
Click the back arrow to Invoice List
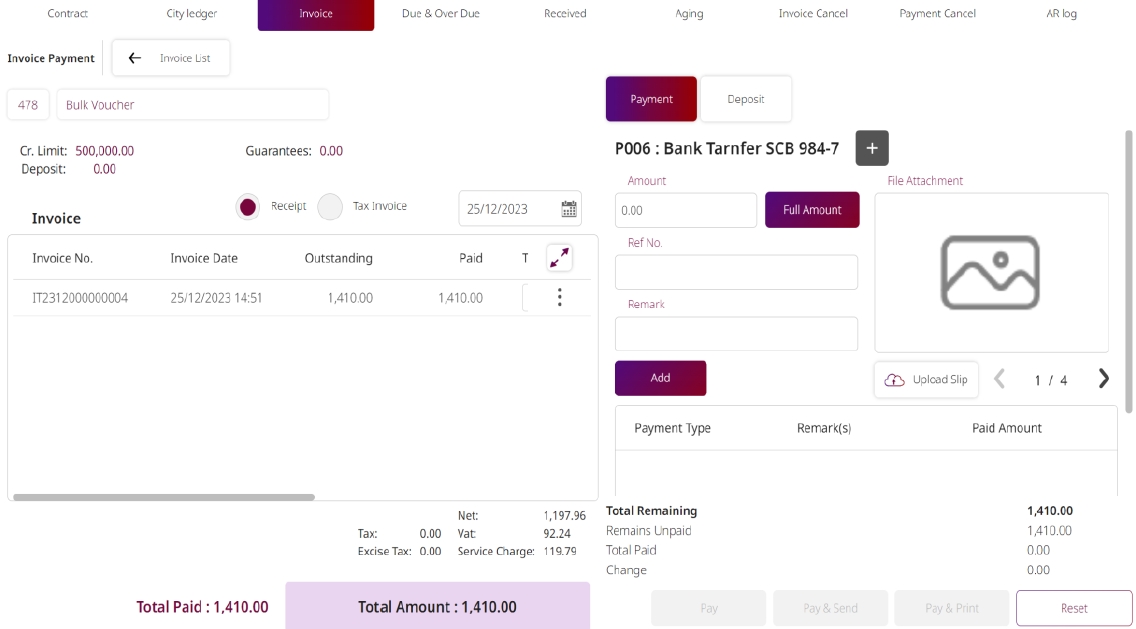click(135, 58)
